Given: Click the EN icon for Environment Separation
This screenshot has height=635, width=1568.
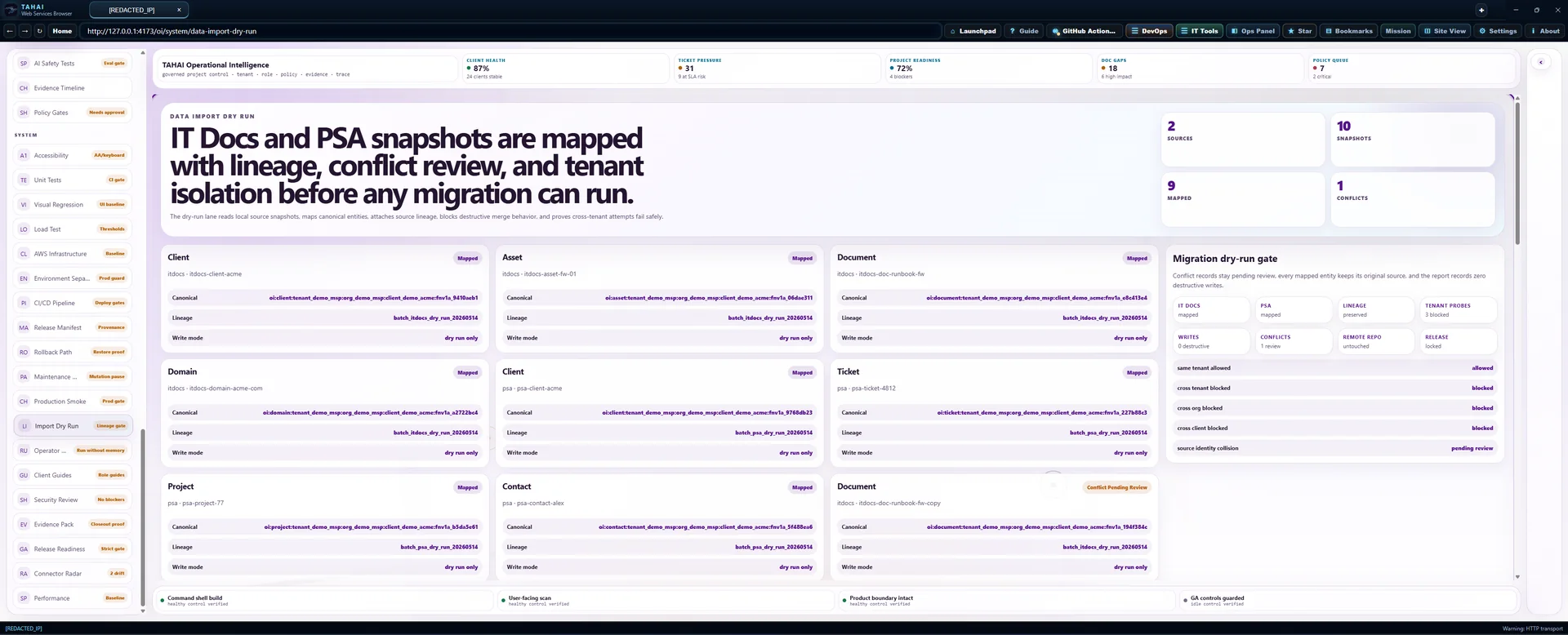Looking at the screenshot, I should click(x=24, y=278).
